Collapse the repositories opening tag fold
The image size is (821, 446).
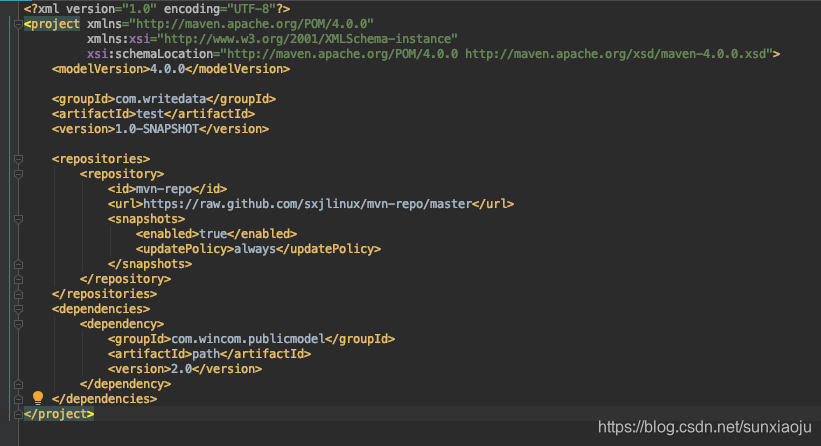tap(18, 159)
